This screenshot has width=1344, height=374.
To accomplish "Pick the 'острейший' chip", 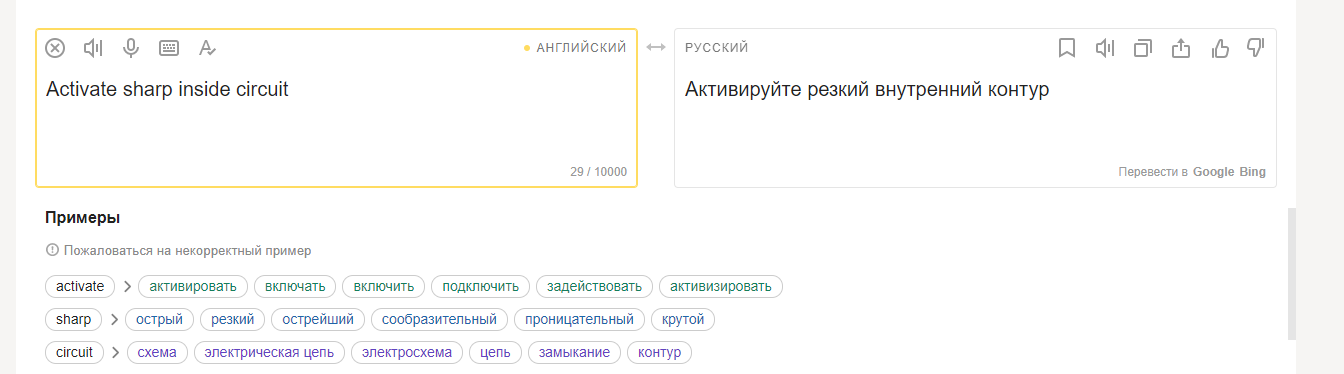I will [x=319, y=319].
